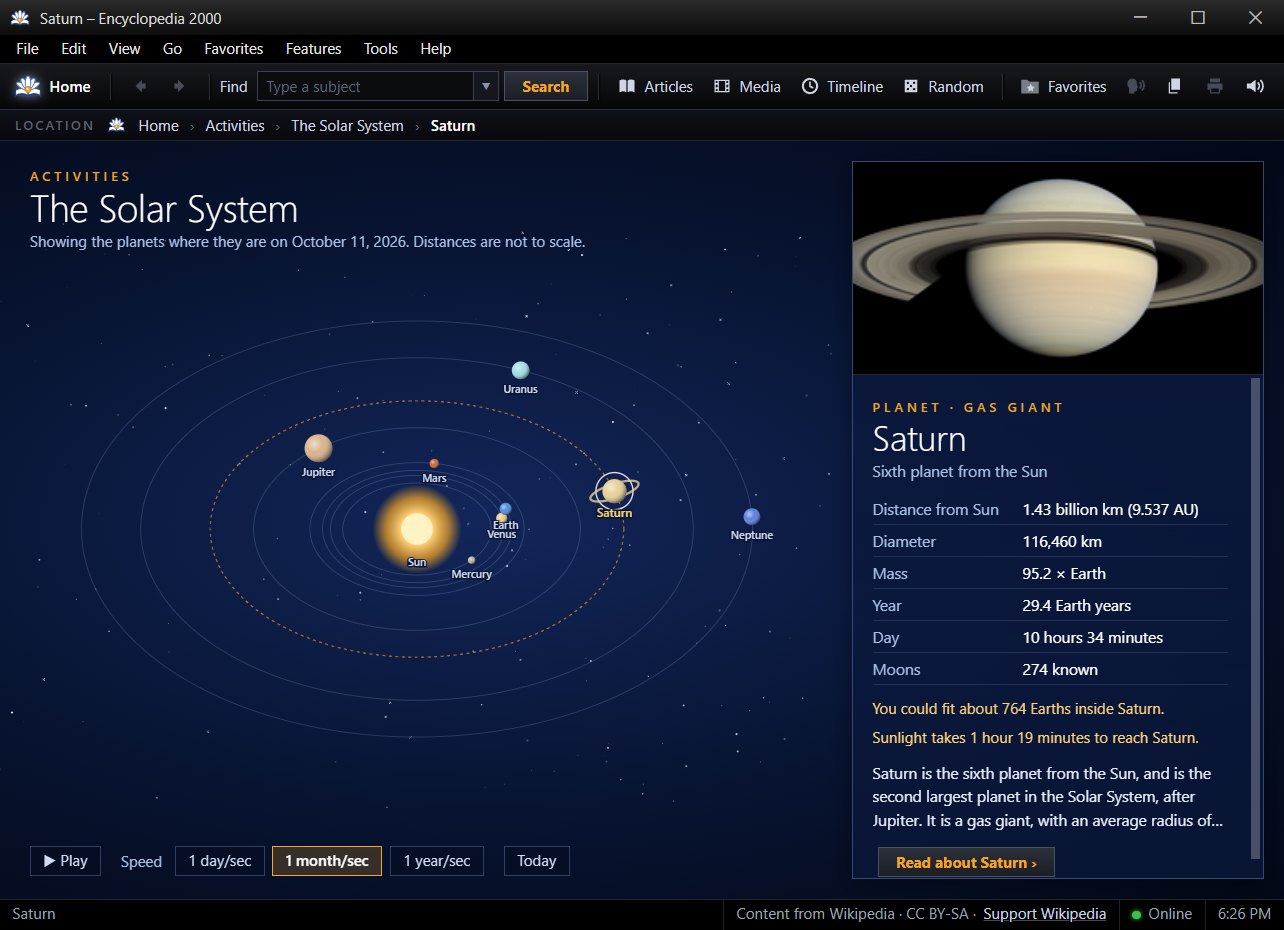The image size is (1284, 930).
Task: Click the app lotus icon in title bar
Action: (x=20, y=18)
